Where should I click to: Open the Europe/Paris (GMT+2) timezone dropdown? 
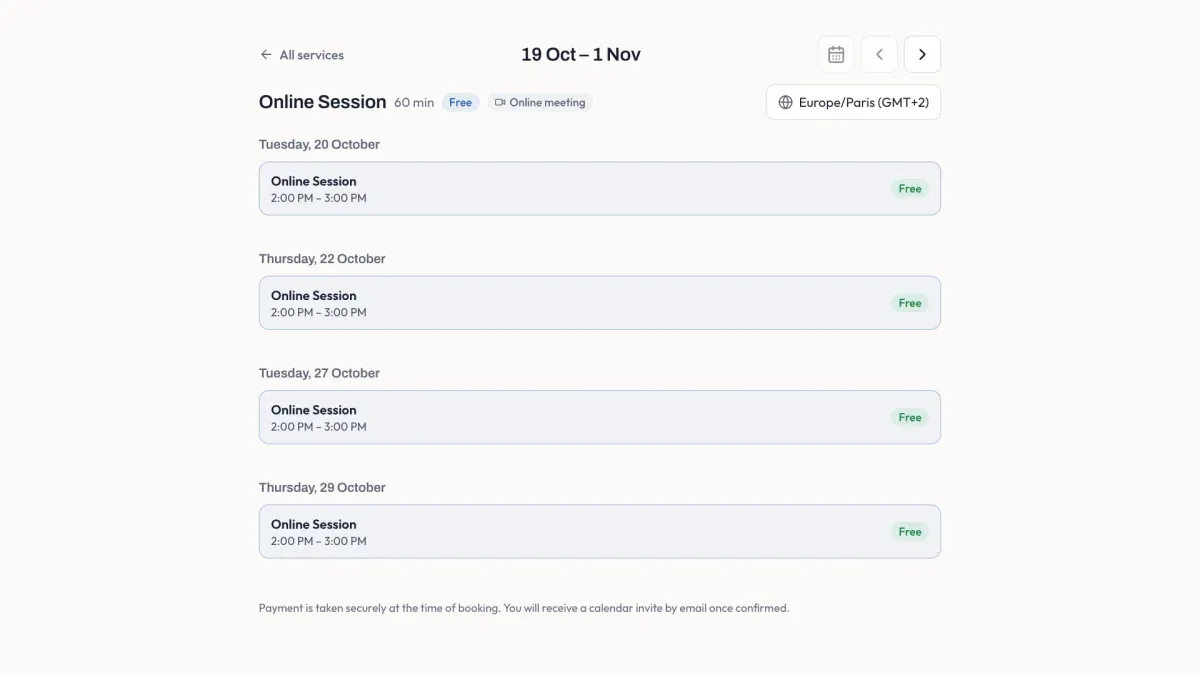[x=853, y=102]
